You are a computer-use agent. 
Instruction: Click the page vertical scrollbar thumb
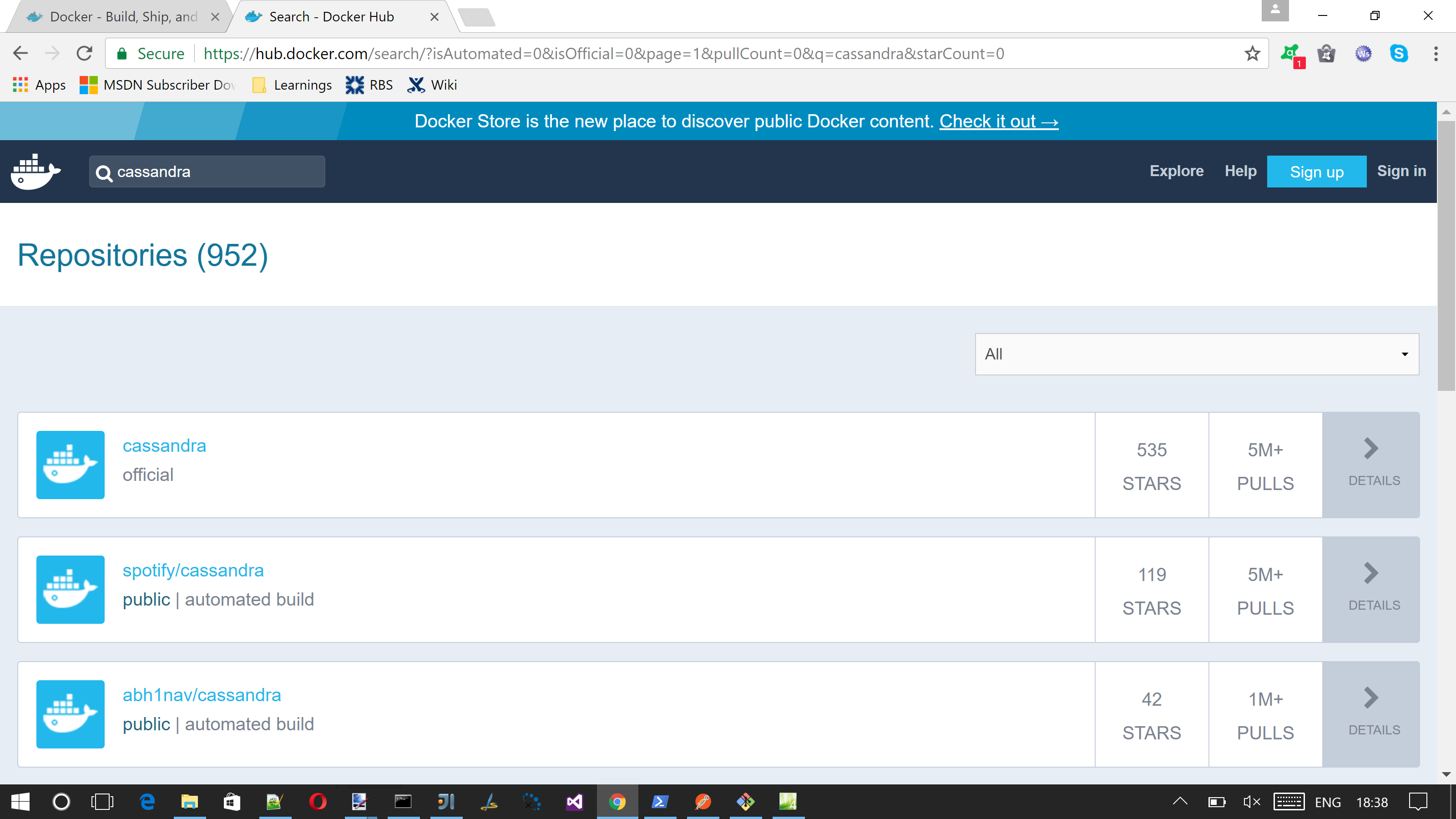[1446, 255]
